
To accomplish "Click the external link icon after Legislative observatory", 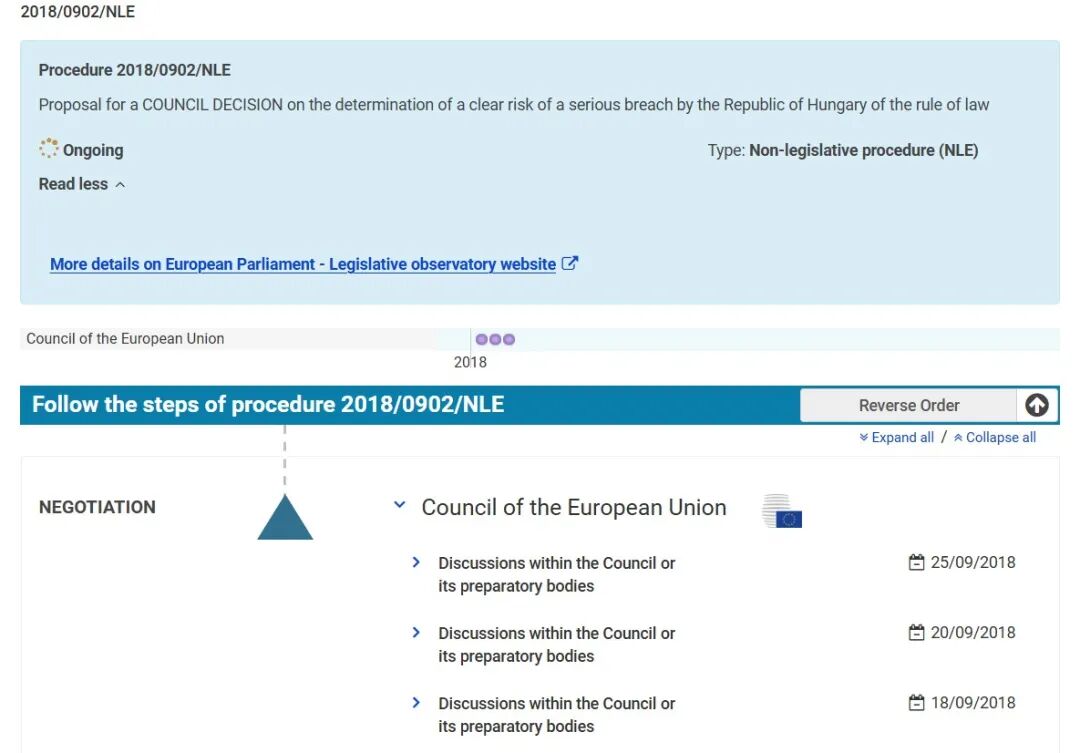I will click(x=570, y=263).
